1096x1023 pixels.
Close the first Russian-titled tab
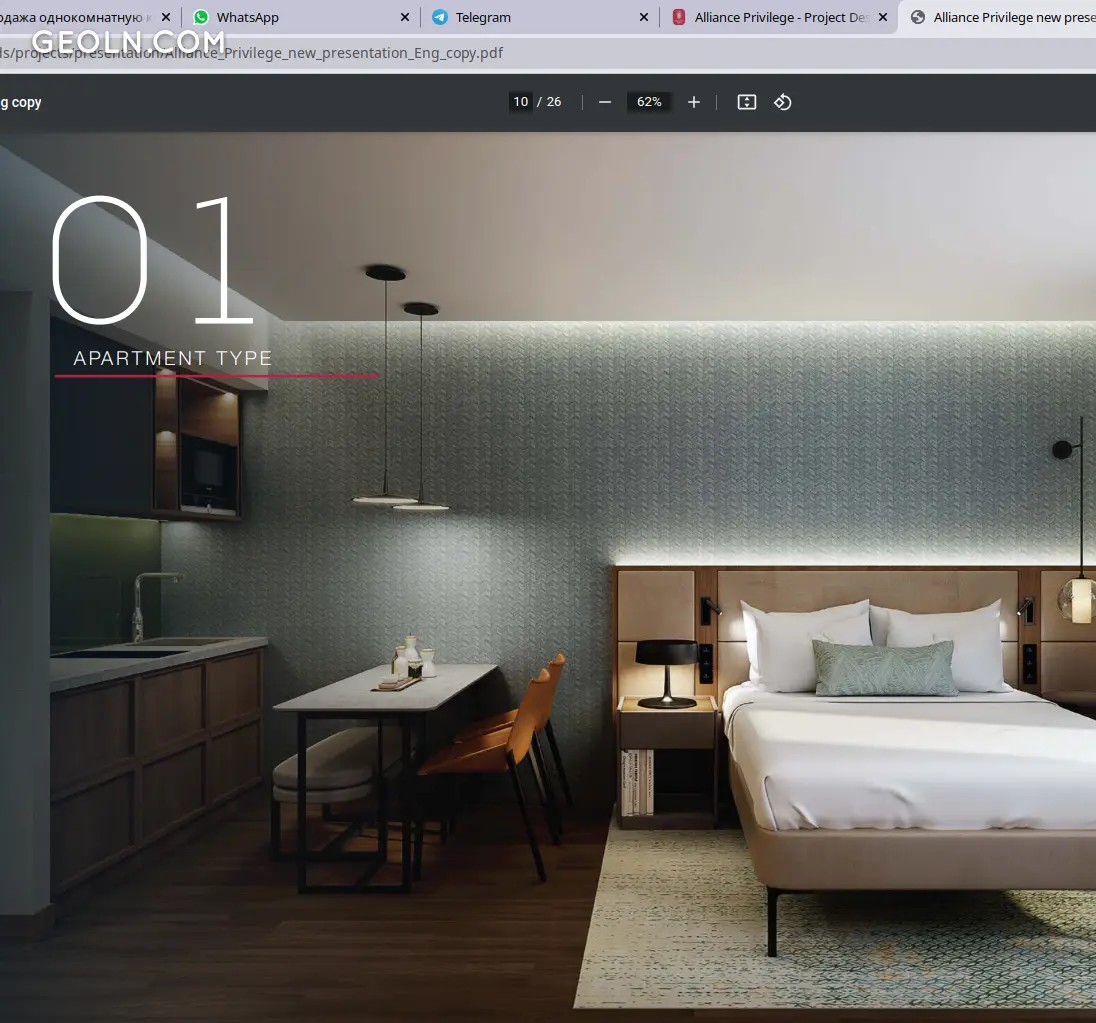point(166,17)
